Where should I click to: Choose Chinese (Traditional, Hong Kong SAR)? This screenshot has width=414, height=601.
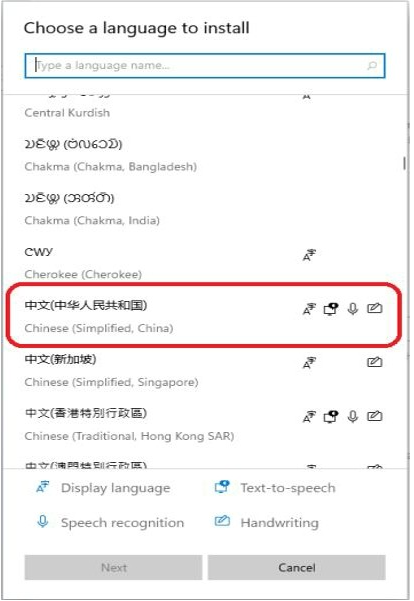click(205, 424)
